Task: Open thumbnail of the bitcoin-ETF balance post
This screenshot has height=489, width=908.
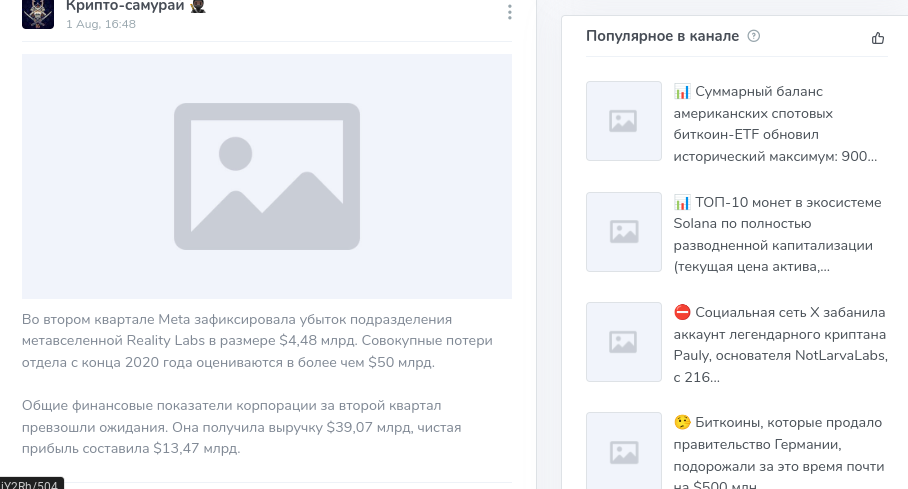Action: click(624, 121)
